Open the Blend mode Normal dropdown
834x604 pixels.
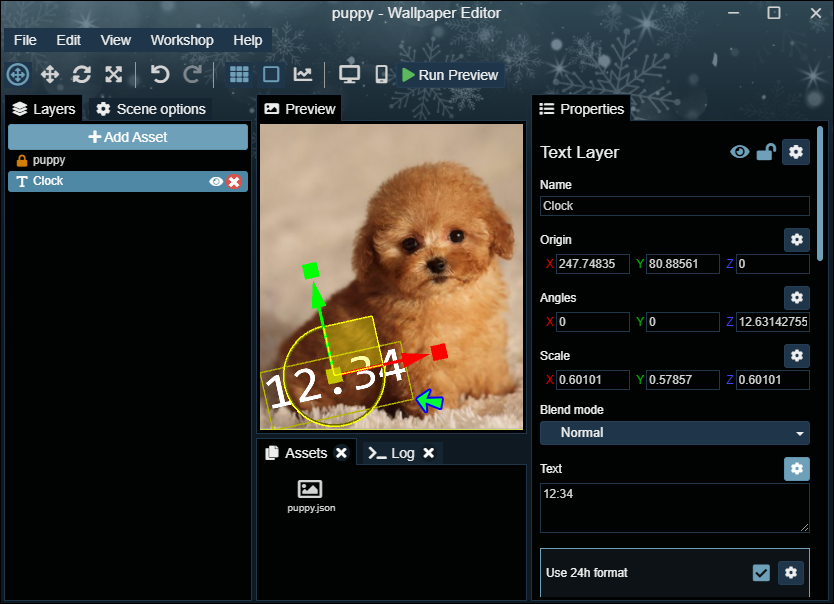pyautogui.click(x=674, y=433)
